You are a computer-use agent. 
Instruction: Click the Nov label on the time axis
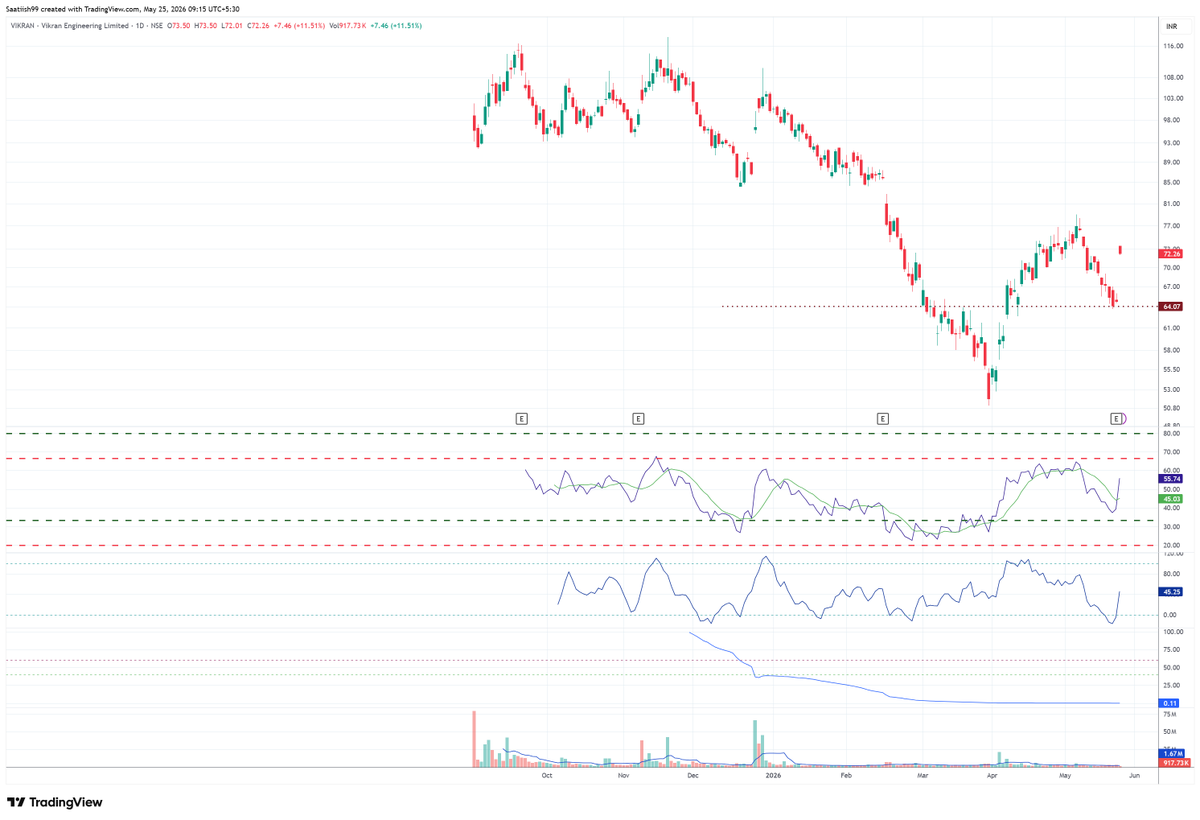(623, 775)
